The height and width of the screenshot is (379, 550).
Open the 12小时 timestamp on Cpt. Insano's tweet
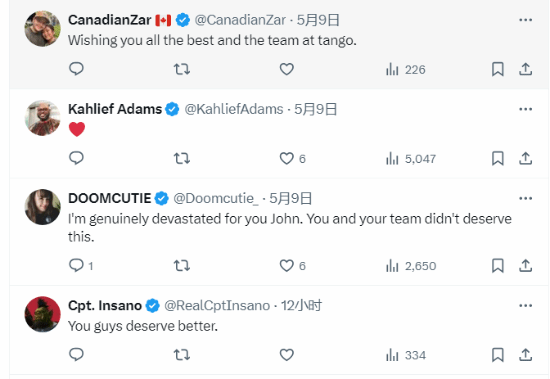(x=301, y=306)
